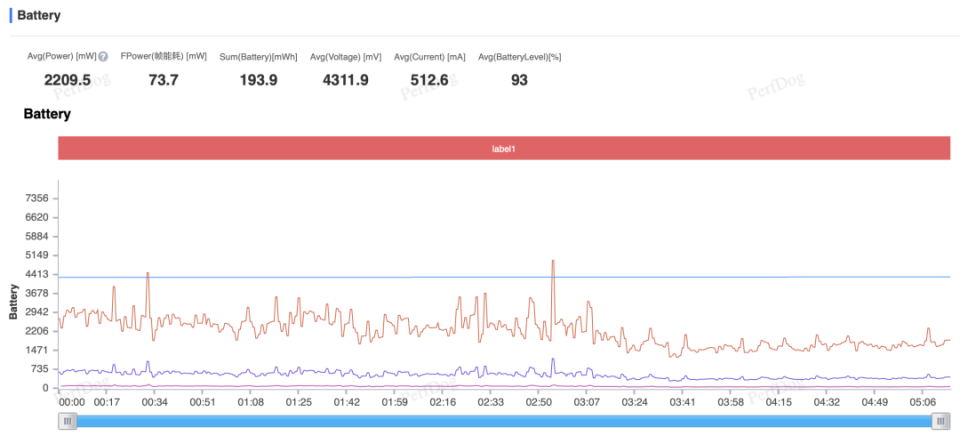Click the Avg(Power) help question-mark icon
The width and height of the screenshot is (960, 436).
click(103, 57)
